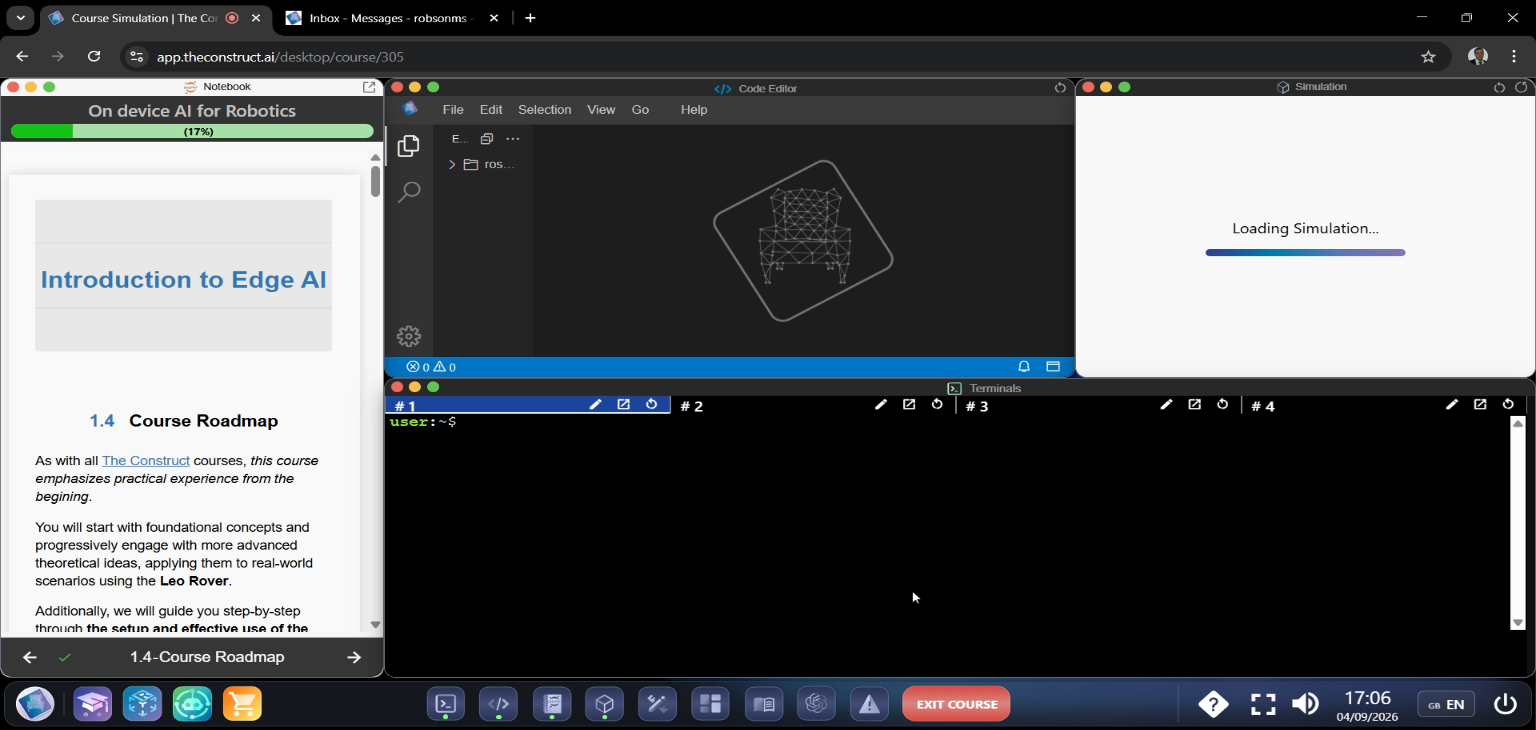The image size is (1536, 730).
Task: Pop out terminal #3 in a new window
Action: (x=1194, y=405)
